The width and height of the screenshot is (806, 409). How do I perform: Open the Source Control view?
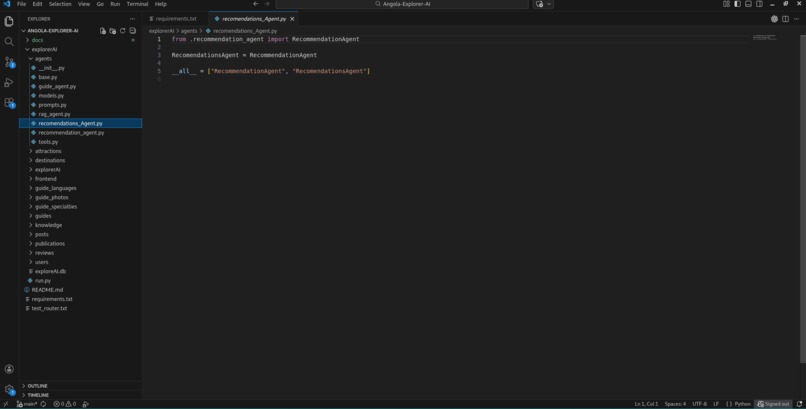pyautogui.click(x=9, y=62)
